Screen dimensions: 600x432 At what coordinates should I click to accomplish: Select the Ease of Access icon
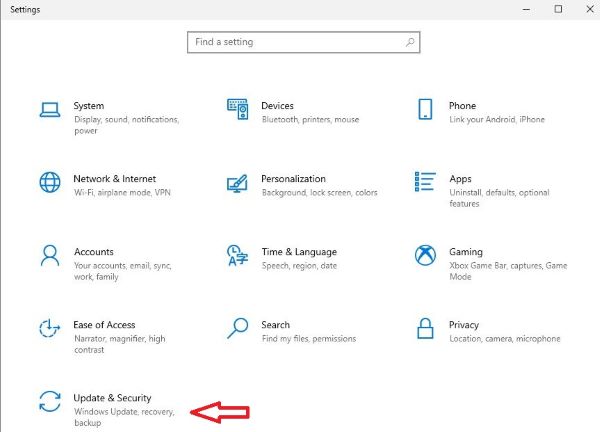point(50,328)
